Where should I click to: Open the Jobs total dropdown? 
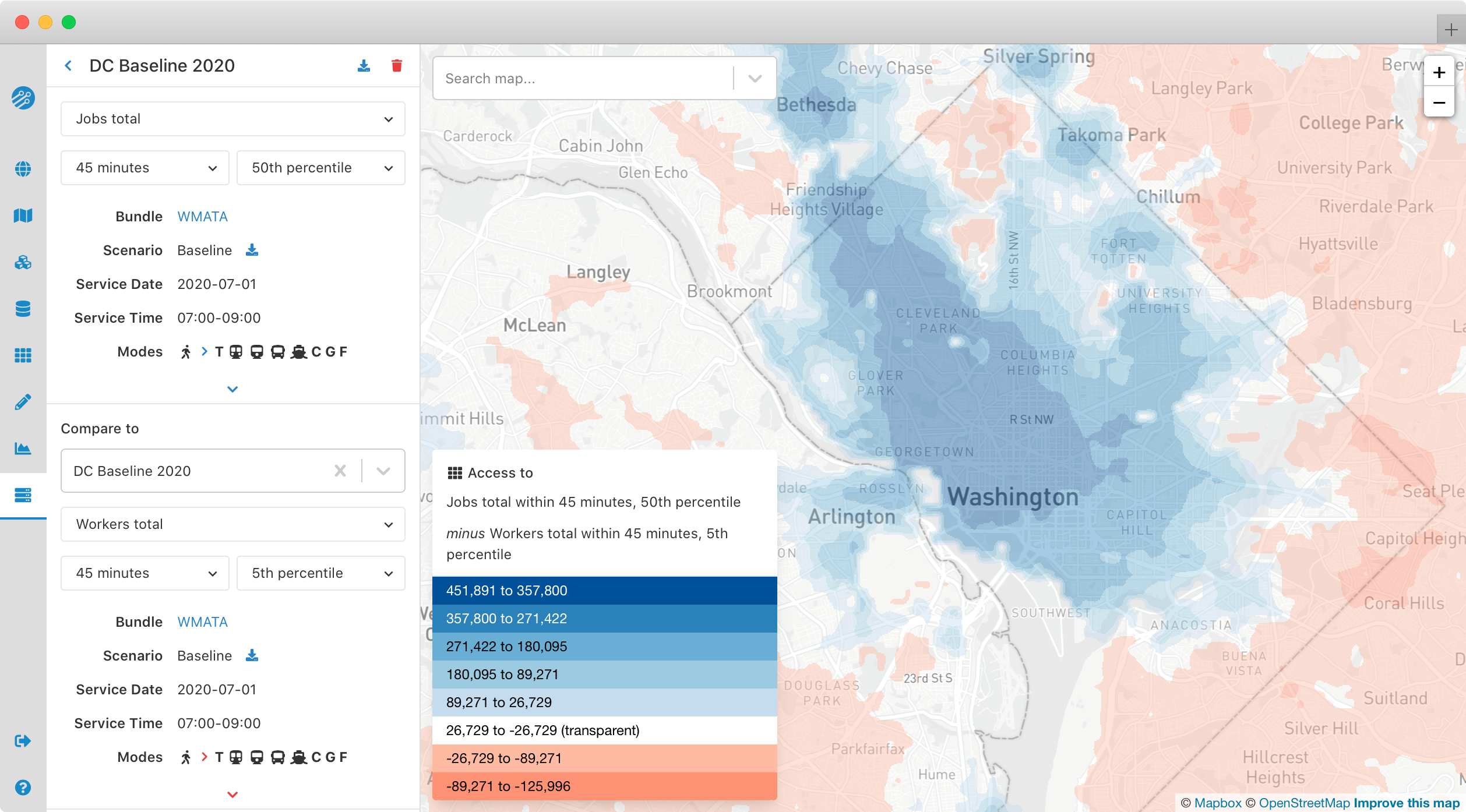pyautogui.click(x=233, y=119)
